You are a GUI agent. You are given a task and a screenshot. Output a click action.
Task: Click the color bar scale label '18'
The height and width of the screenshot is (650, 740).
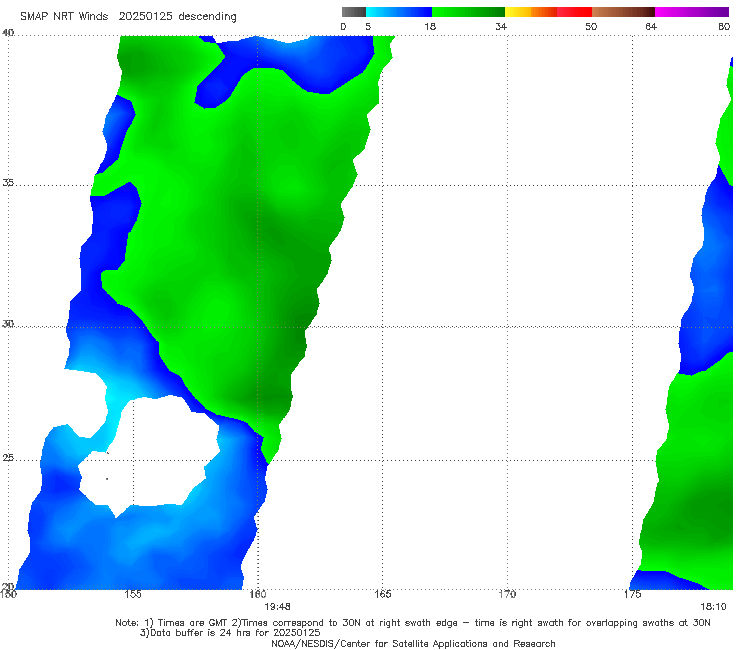click(x=430, y=26)
